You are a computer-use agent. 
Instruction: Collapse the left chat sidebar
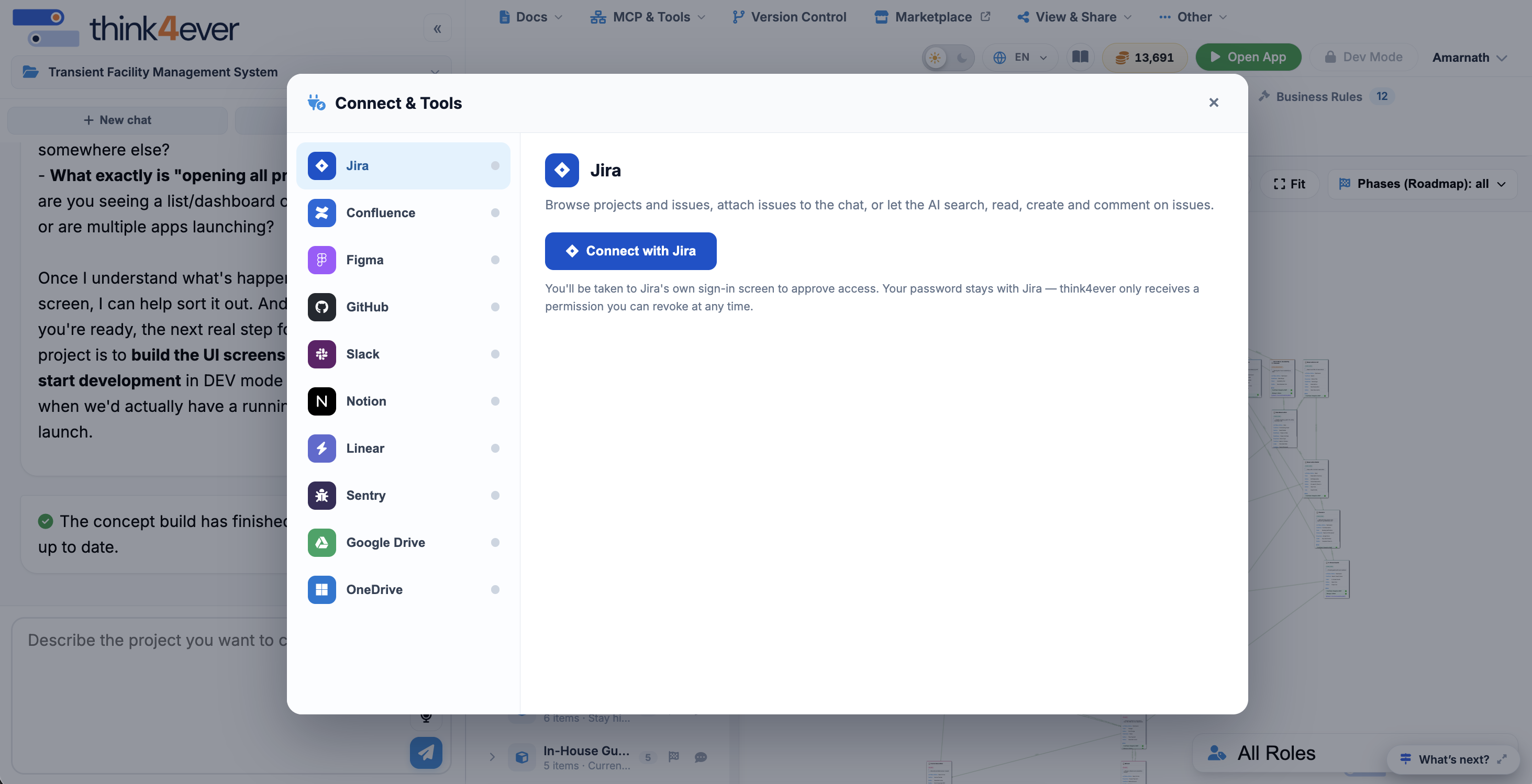[437, 29]
